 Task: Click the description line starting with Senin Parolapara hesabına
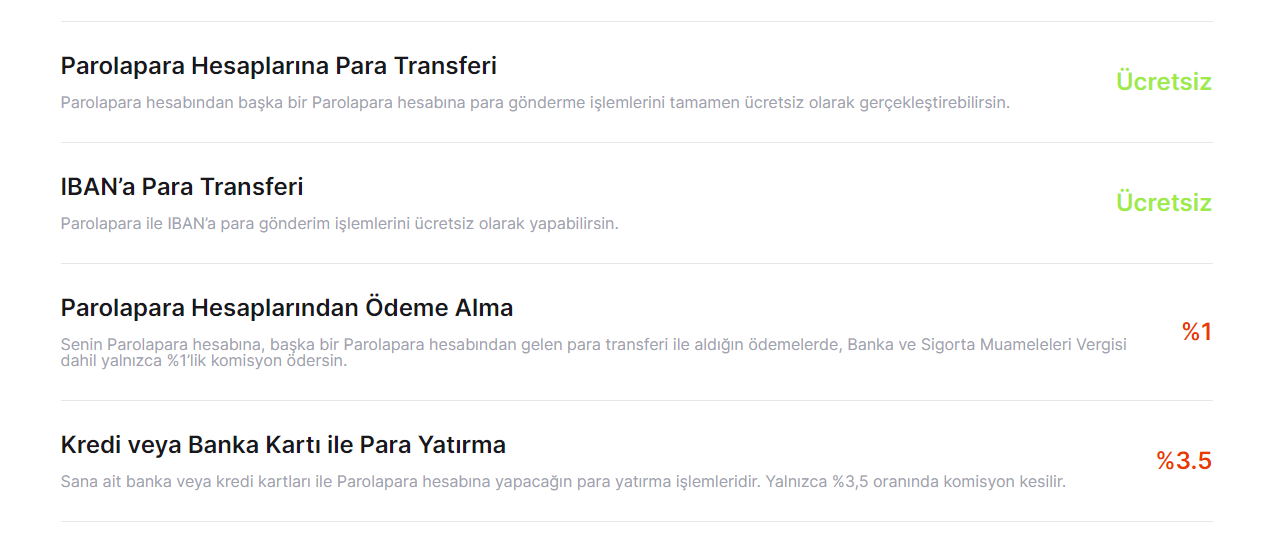click(x=594, y=345)
